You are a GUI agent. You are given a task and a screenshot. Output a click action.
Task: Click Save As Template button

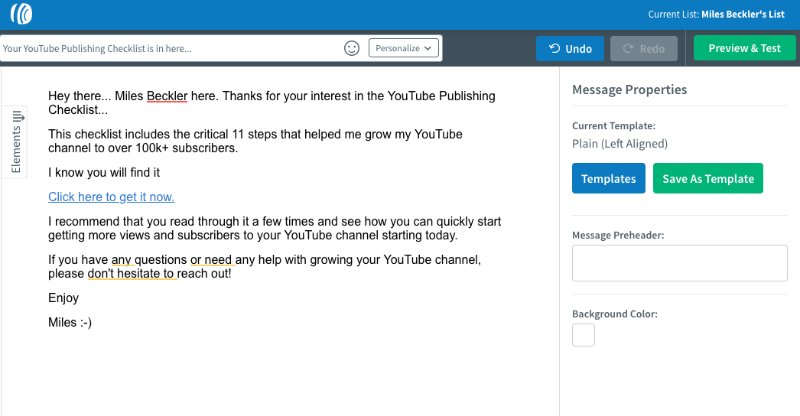(x=708, y=178)
